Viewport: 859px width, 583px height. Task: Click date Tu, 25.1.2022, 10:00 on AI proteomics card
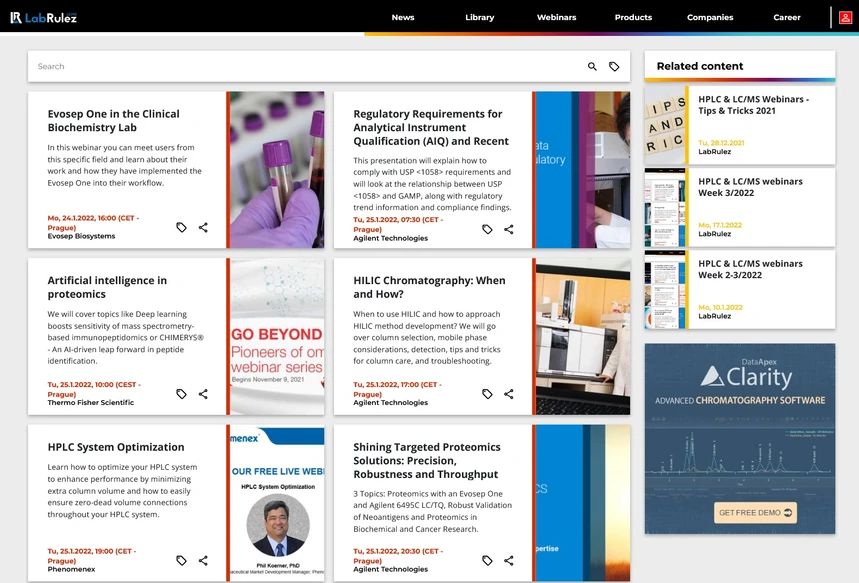point(94,389)
